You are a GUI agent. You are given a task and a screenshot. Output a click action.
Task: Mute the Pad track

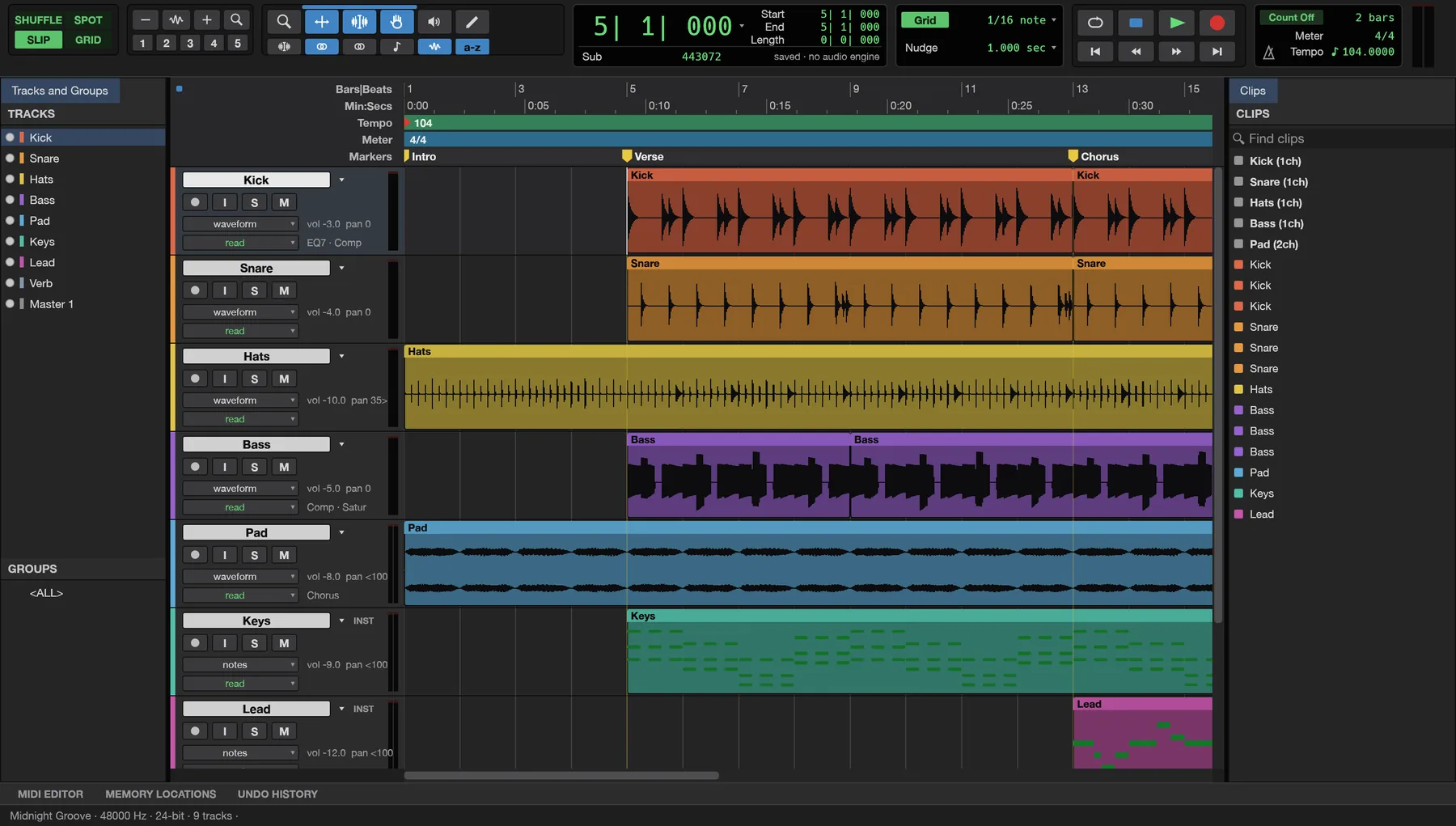[x=284, y=555]
